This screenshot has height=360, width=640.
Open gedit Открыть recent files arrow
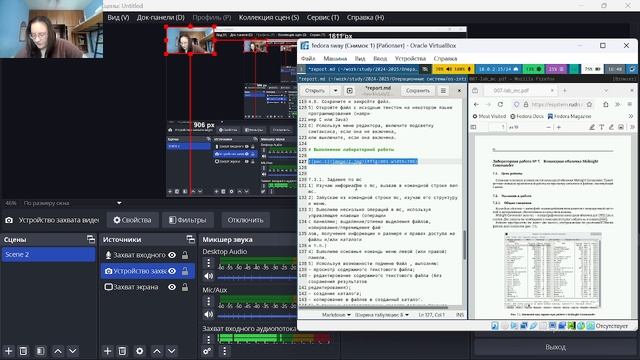pos(336,91)
